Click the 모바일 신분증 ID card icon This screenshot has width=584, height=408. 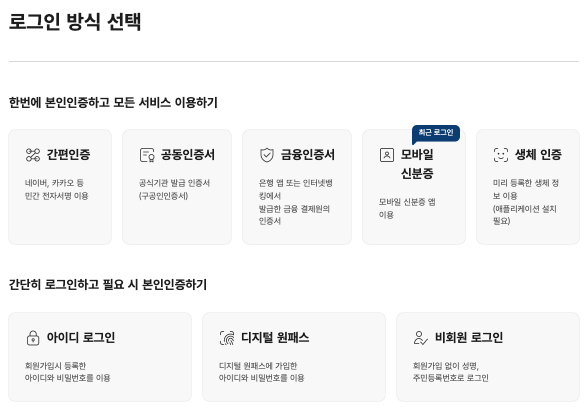pos(387,155)
